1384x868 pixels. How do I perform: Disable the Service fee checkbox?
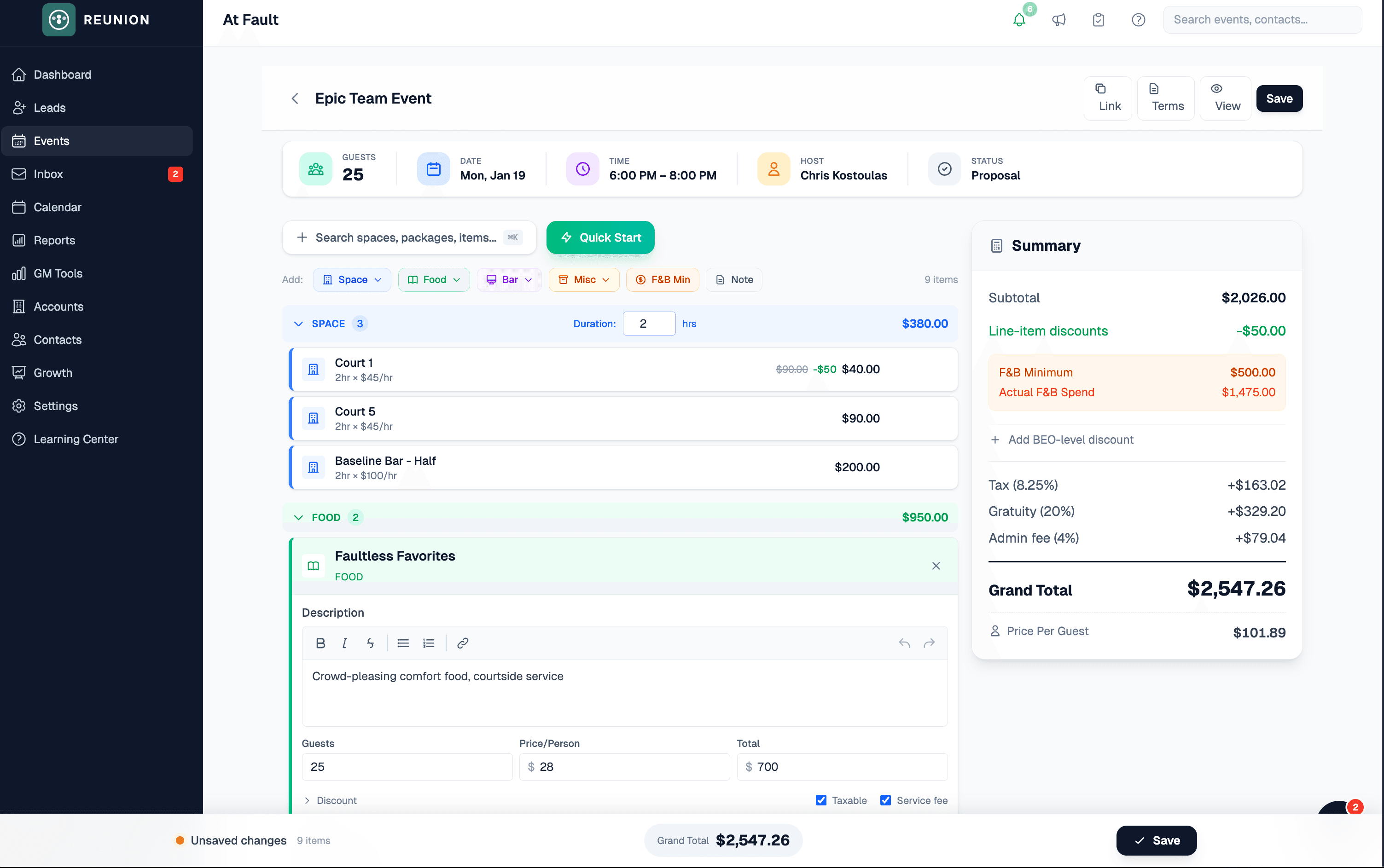[x=885, y=800]
